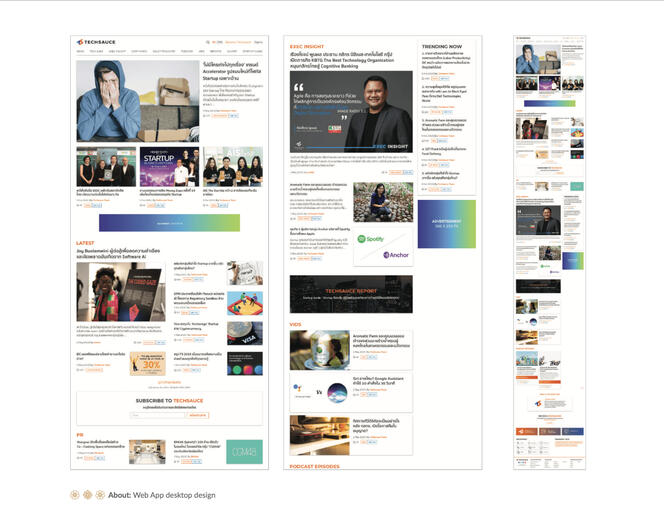Open trending article number 3
This screenshot has width=664, height=524.
[444, 125]
